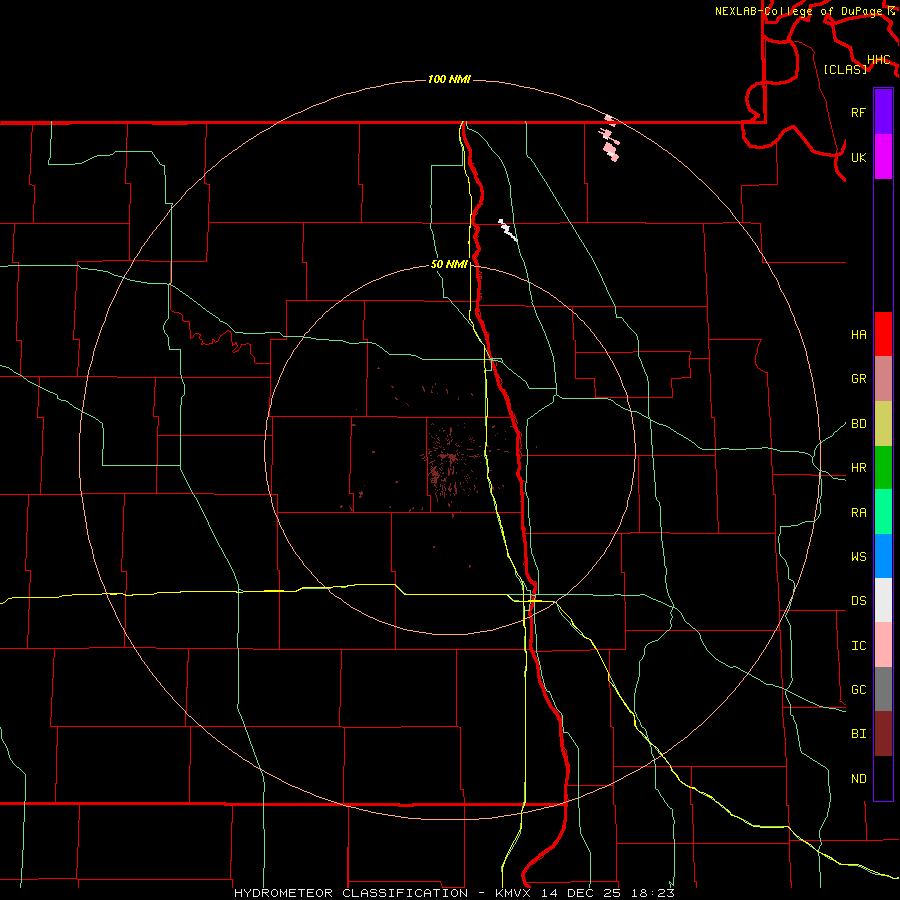Click the UK magenta legend swatch
Viewport: 900px width, 900px height.
click(883, 157)
